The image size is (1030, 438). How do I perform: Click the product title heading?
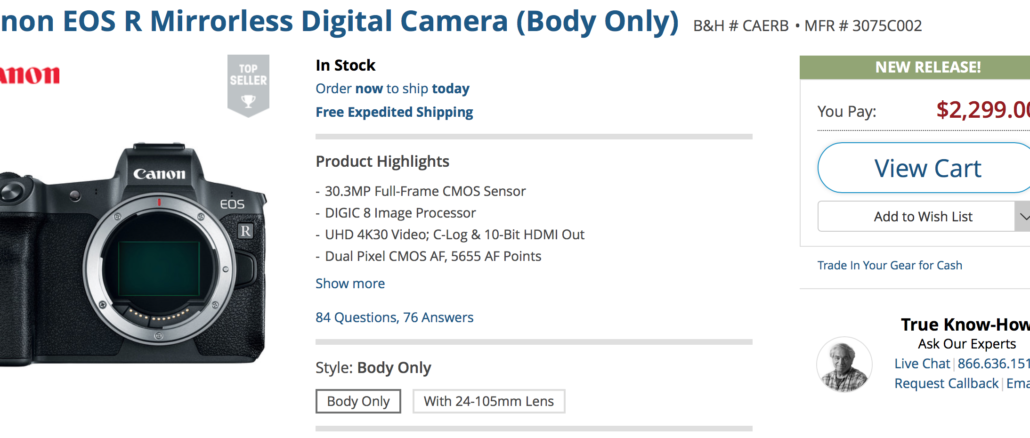tap(339, 22)
